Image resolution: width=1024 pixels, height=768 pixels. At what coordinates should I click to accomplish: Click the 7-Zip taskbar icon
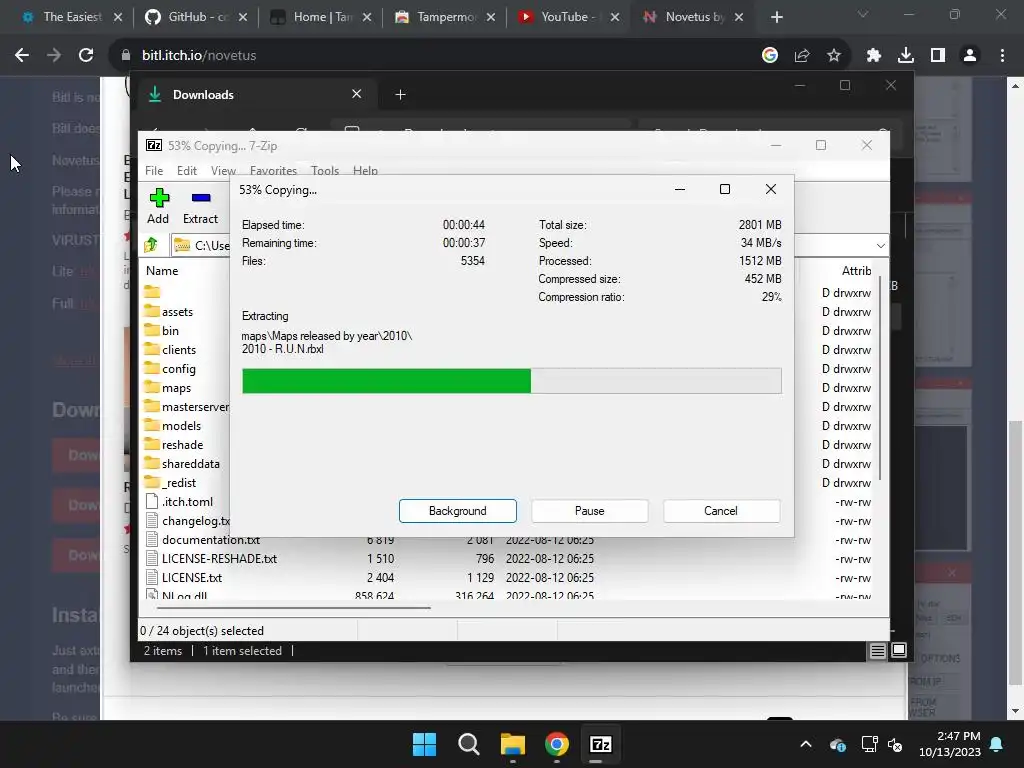(x=600, y=744)
